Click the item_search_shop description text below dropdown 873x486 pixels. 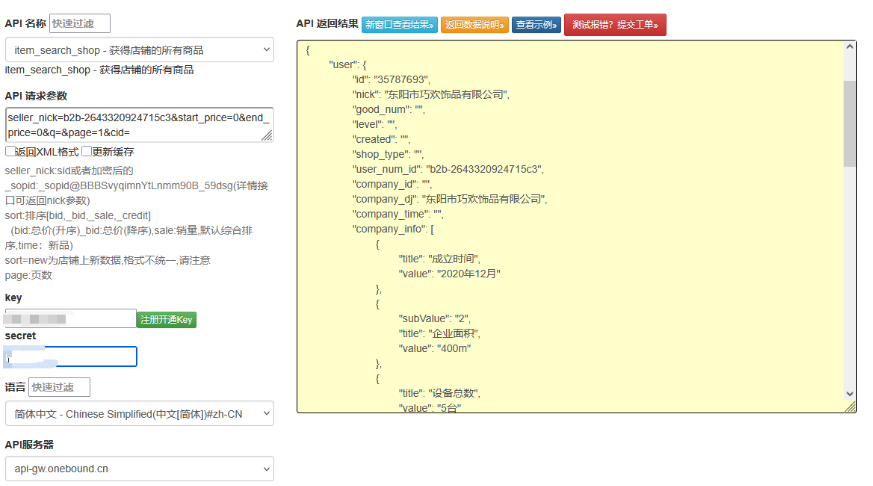[x=99, y=70]
